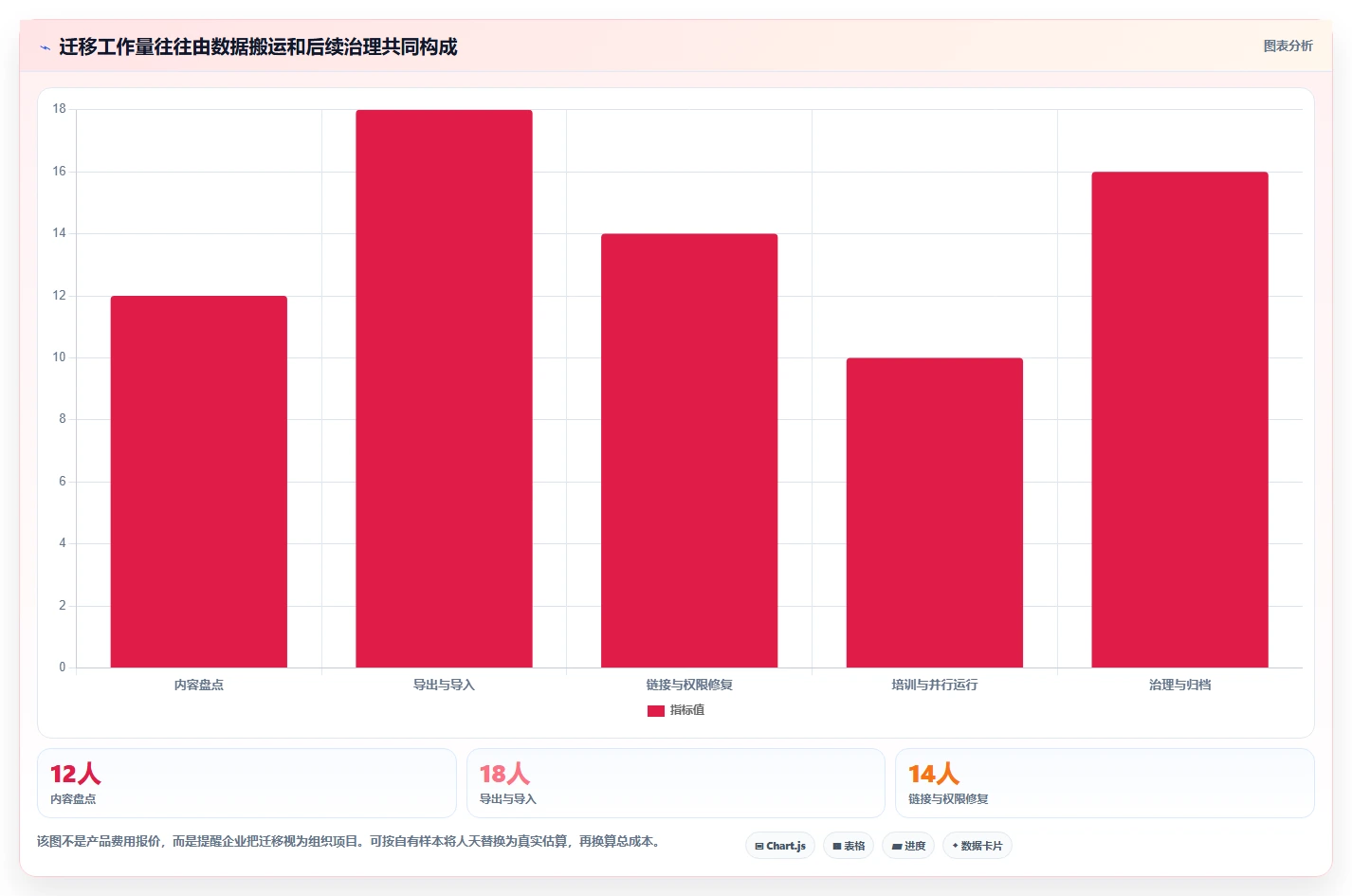This screenshot has height=896, width=1352.
Task: Click the blue lightning icon beside the title
Action: 45,47
